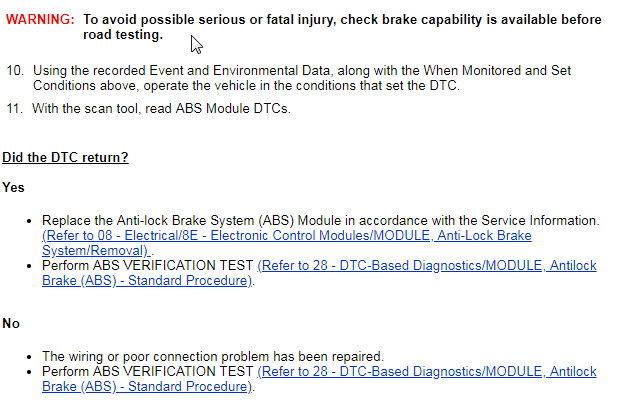Click the phrase "Event and Environmental Data"
This screenshot has width=638, height=404.
[x=212, y=71]
